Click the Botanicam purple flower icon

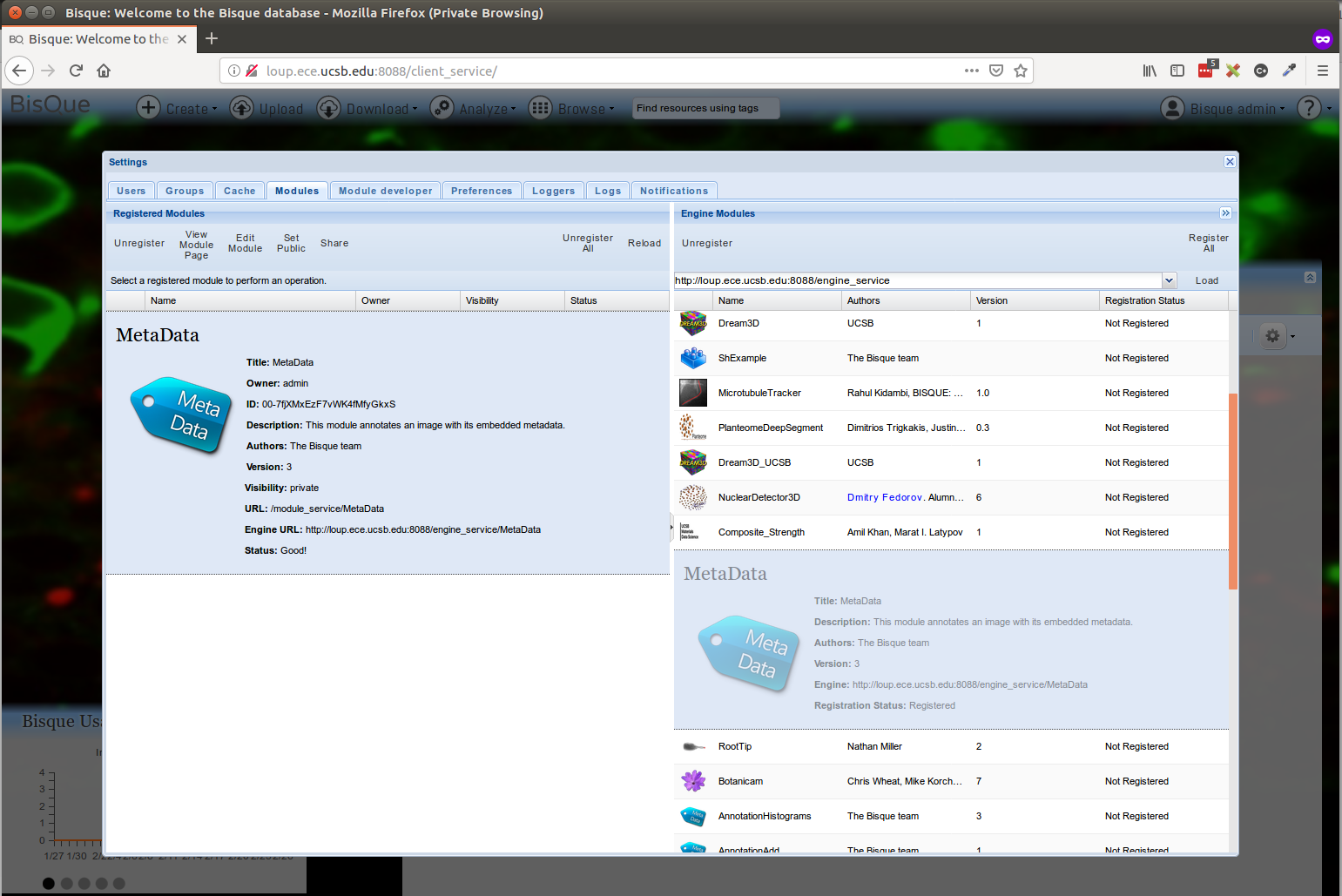point(693,782)
